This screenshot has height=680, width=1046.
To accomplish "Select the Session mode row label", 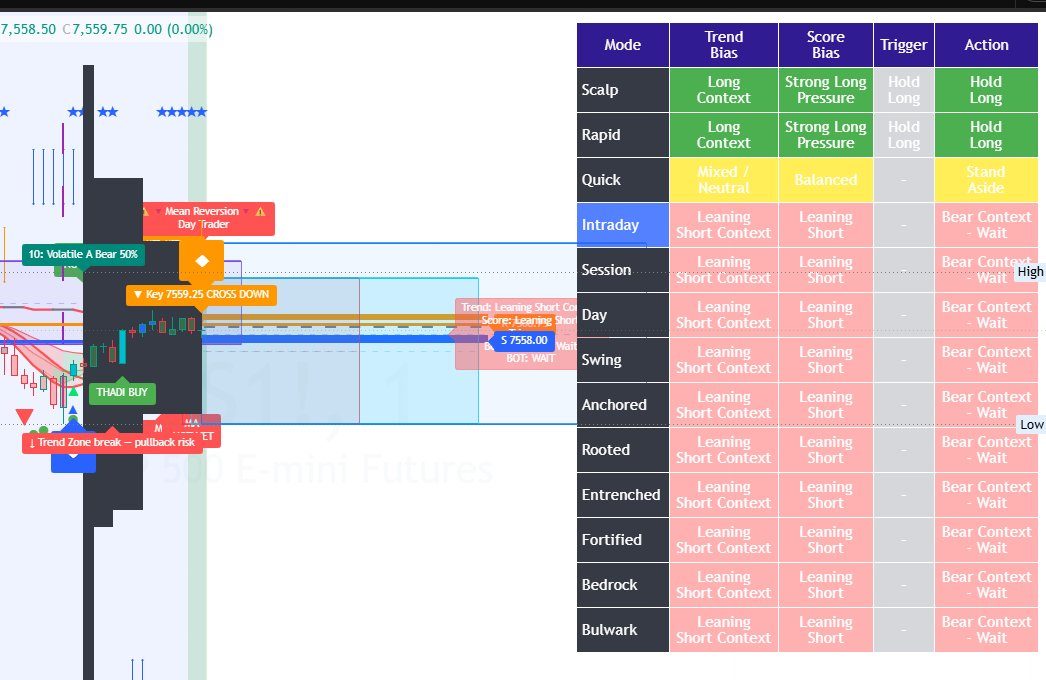I will pyautogui.click(x=622, y=270).
